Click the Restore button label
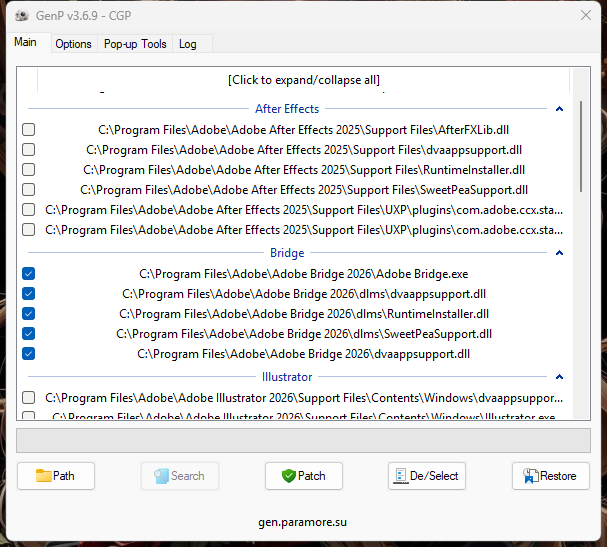Viewport: 607px width, 547px height. pos(558,475)
